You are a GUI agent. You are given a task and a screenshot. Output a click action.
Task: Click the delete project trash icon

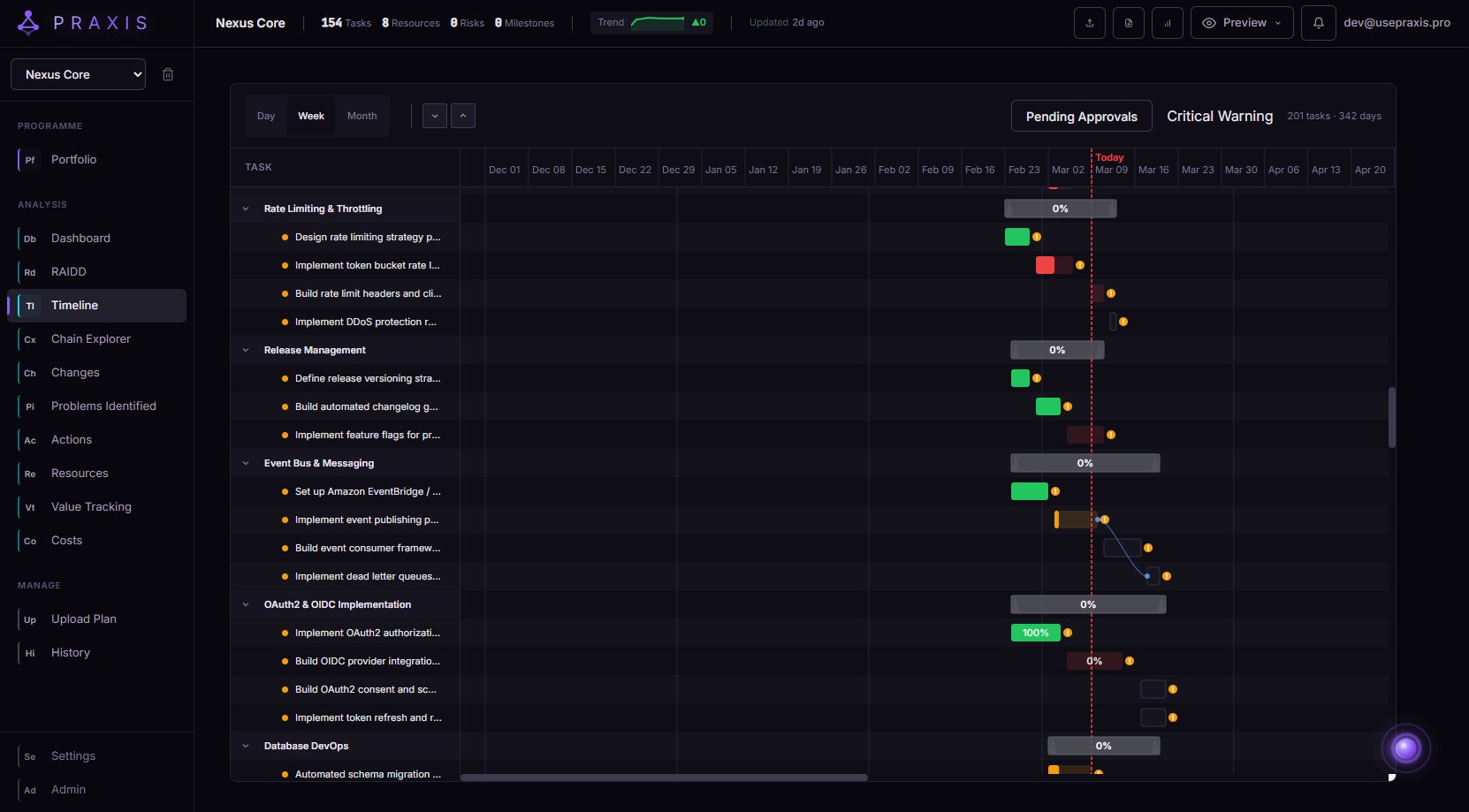pyautogui.click(x=168, y=74)
